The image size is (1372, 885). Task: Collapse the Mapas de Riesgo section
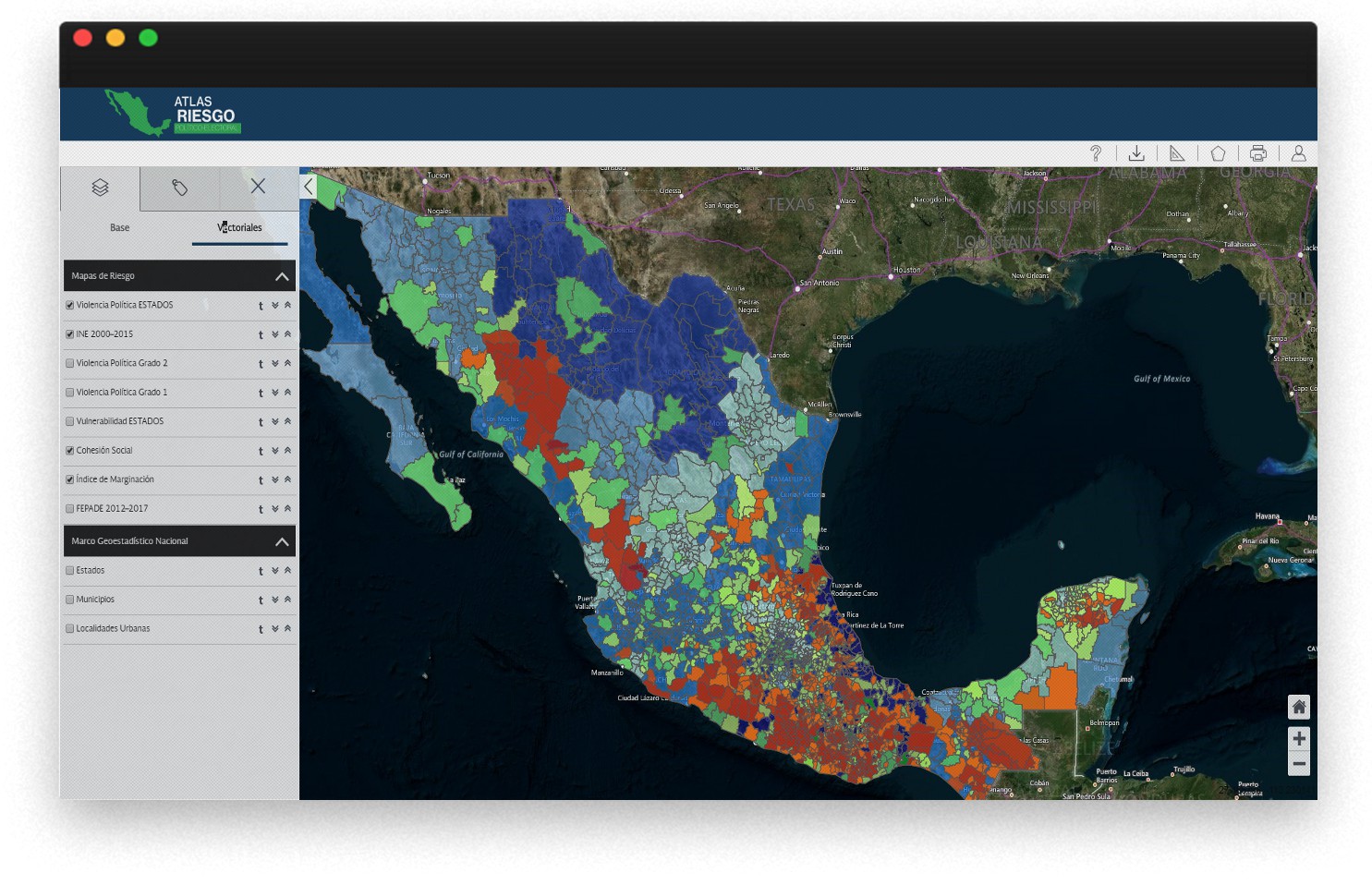[x=282, y=276]
